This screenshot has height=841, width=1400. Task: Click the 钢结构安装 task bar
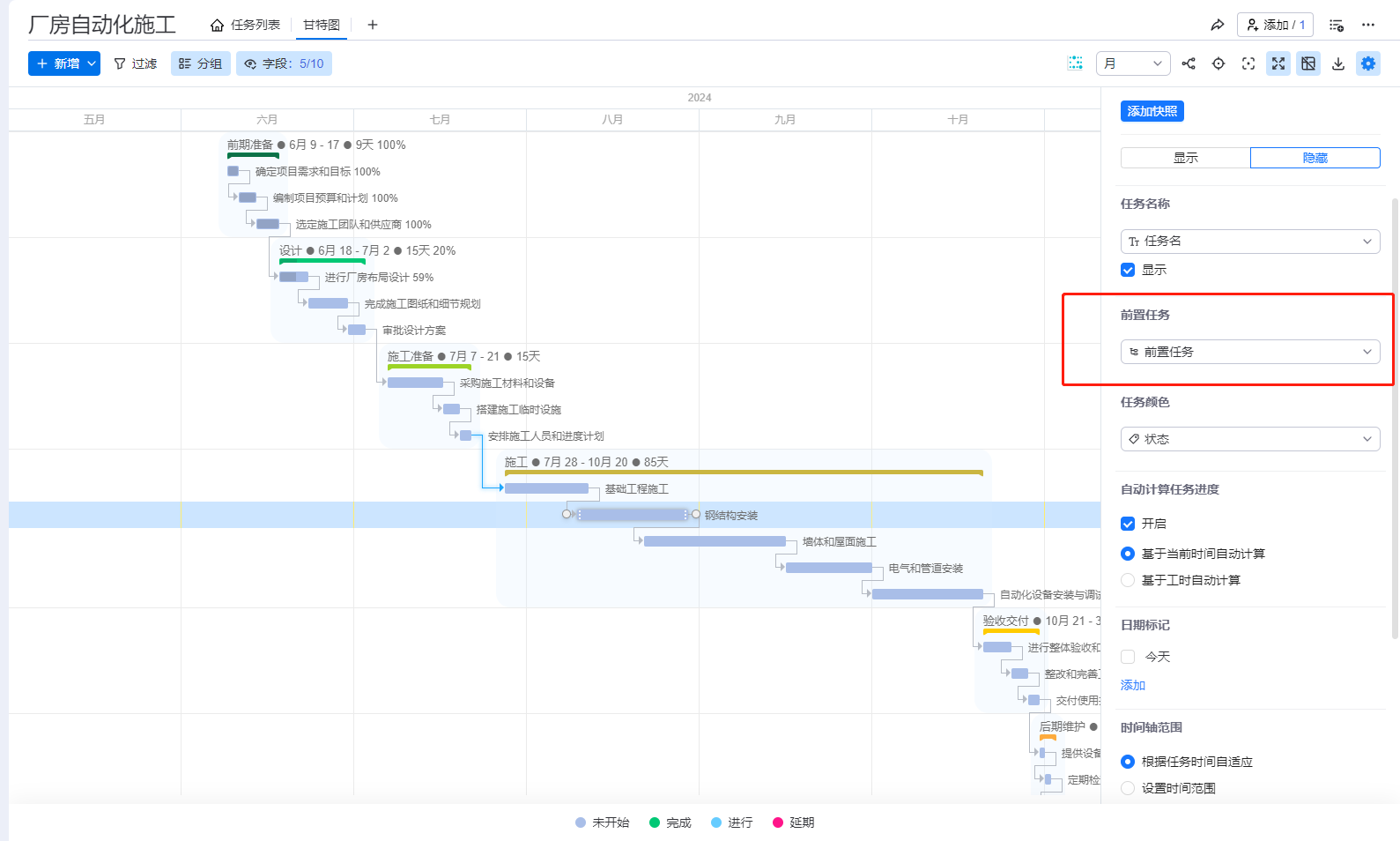point(633,515)
